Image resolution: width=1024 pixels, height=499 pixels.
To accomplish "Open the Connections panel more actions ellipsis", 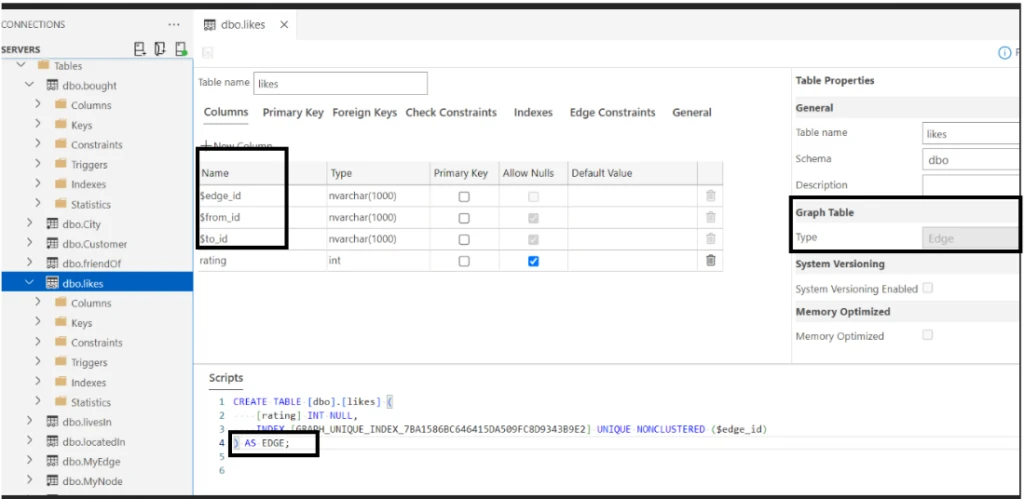I will click(175, 24).
